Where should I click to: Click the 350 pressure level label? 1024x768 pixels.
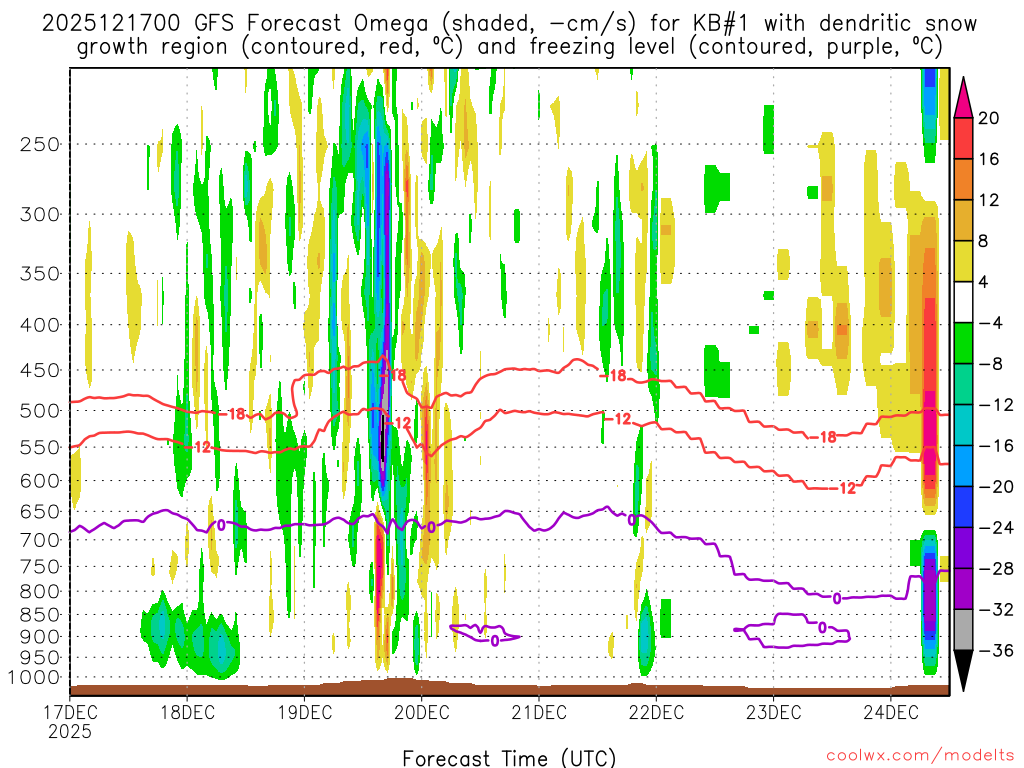click(x=40, y=274)
